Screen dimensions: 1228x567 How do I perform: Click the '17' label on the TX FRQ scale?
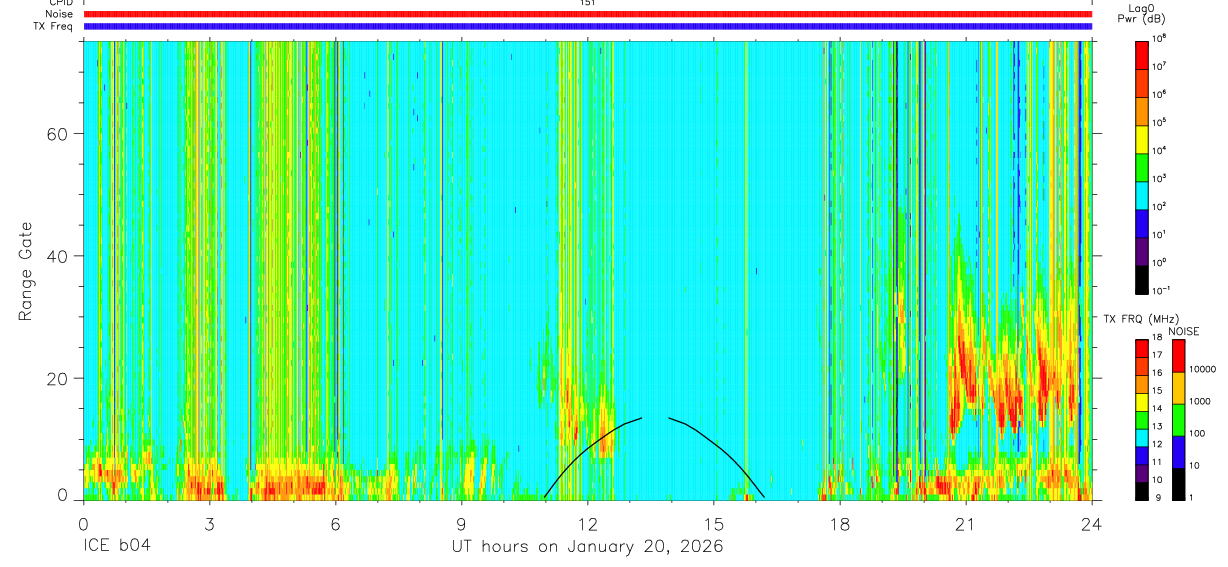pos(1157,355)
